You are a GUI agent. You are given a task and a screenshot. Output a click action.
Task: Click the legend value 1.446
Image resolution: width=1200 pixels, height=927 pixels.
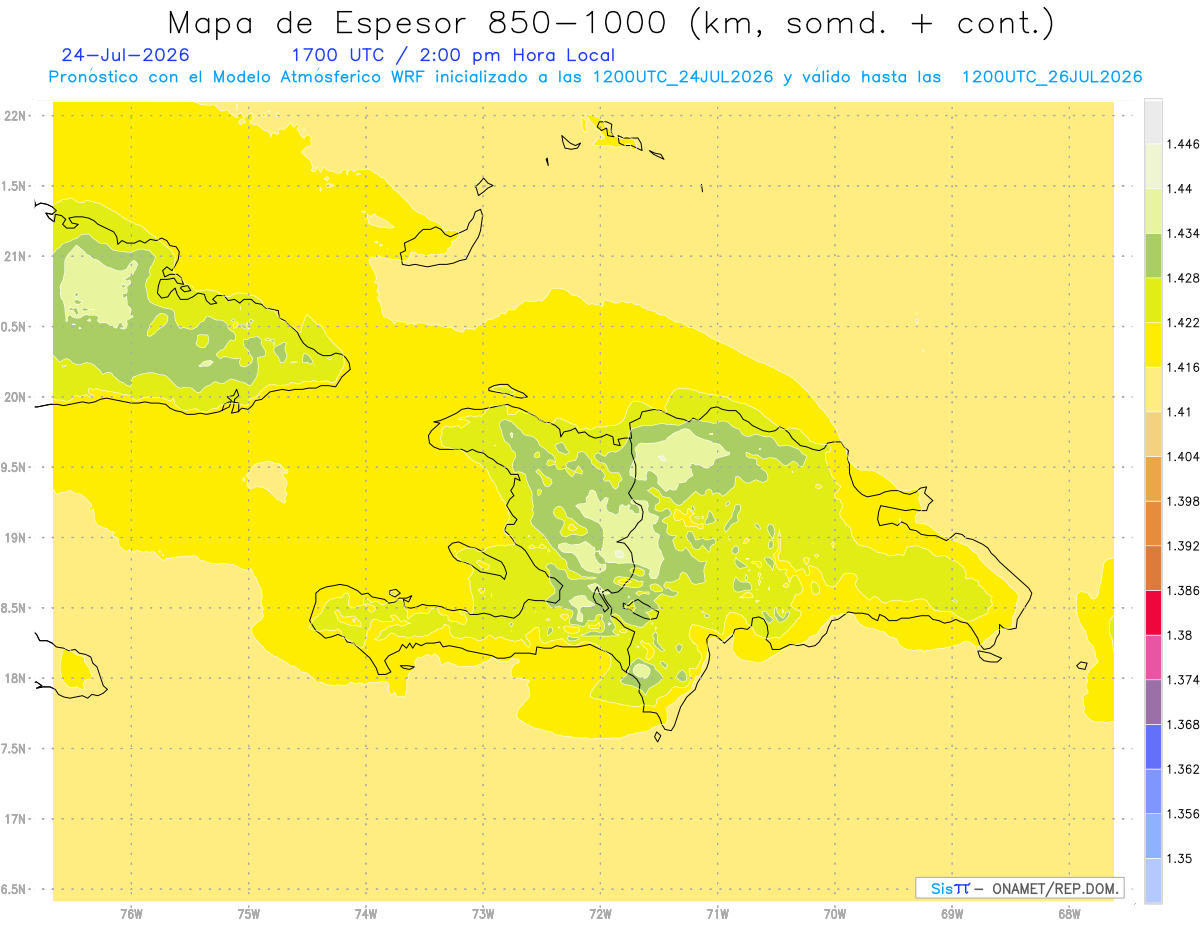(1182, 144)
